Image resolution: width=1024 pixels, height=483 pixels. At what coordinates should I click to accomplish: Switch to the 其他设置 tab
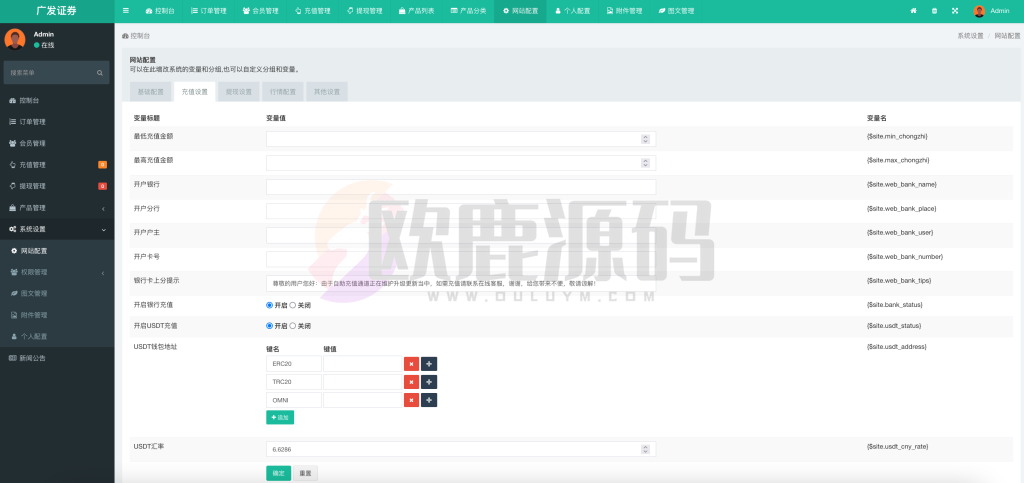[327, 92]
